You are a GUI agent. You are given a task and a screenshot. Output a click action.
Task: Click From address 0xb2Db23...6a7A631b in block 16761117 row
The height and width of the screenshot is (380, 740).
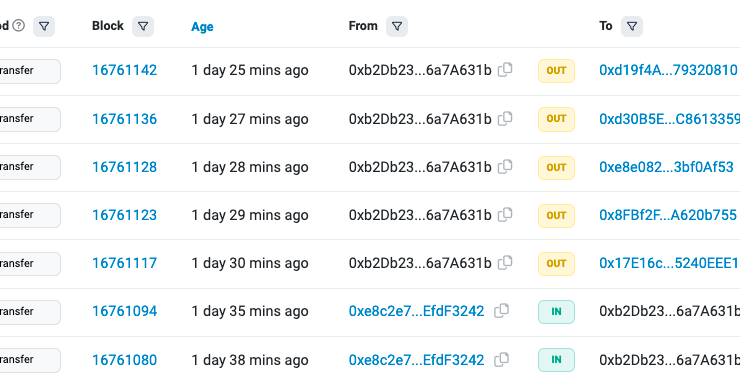tap(420, 263)
